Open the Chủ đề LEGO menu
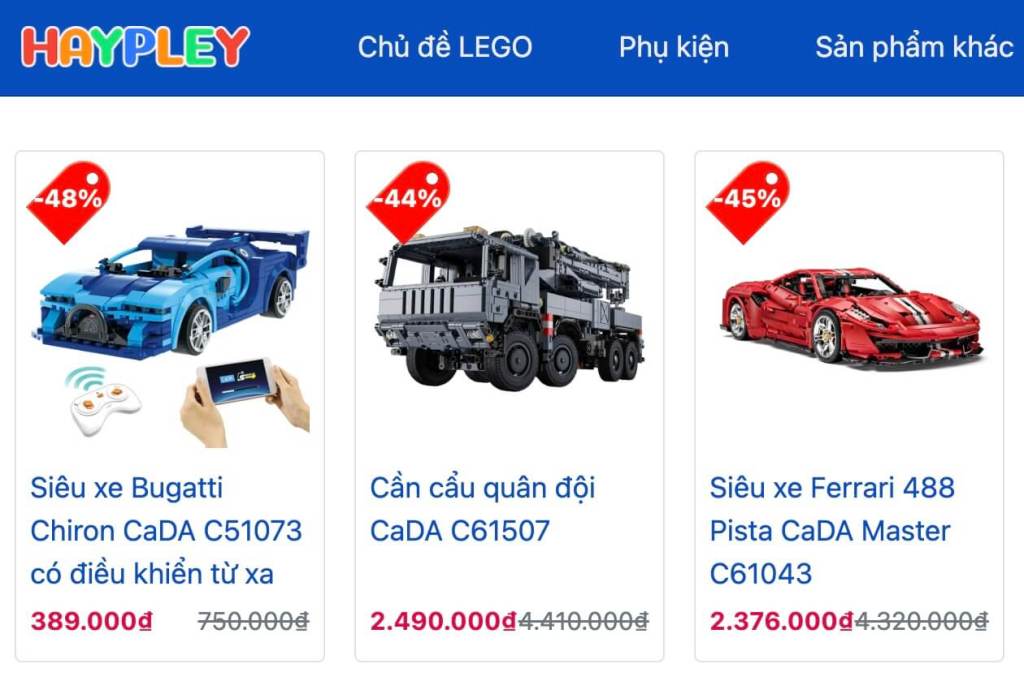The height and width of the screenshot is (677, 1024). 445,48
